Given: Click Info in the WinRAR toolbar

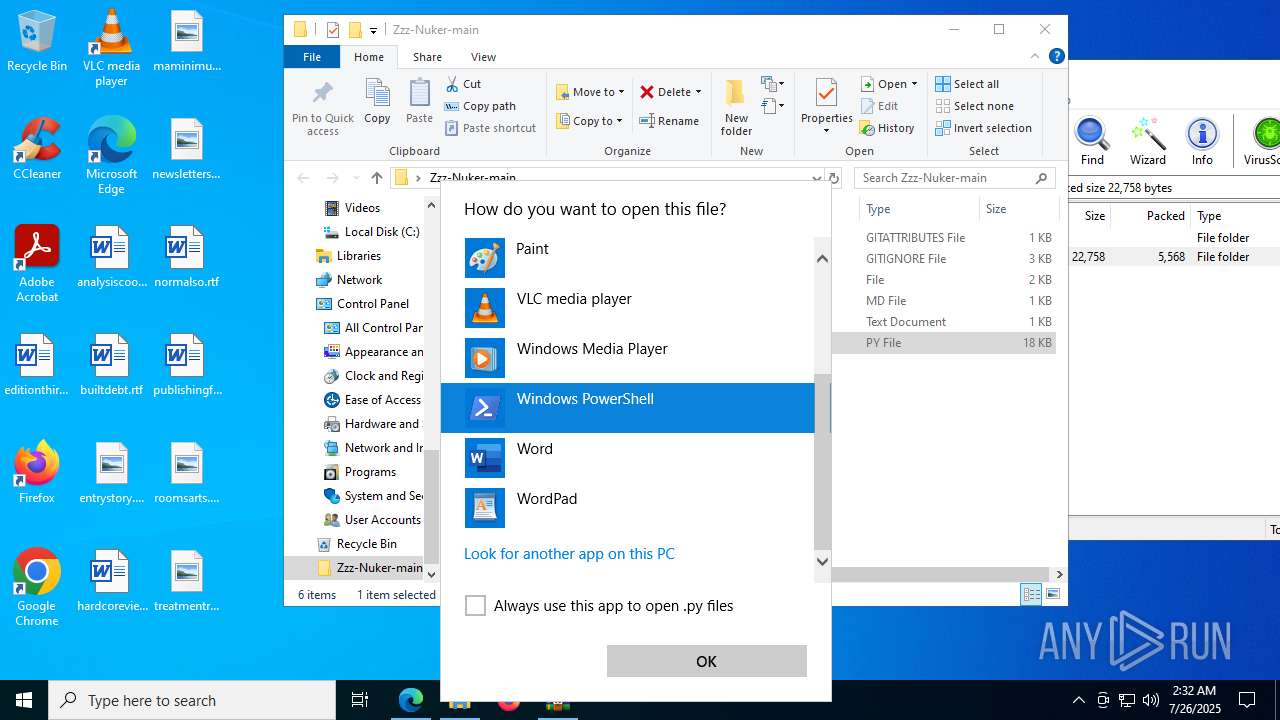Looking at the screenshot, I should click(x=1202, y=142).
